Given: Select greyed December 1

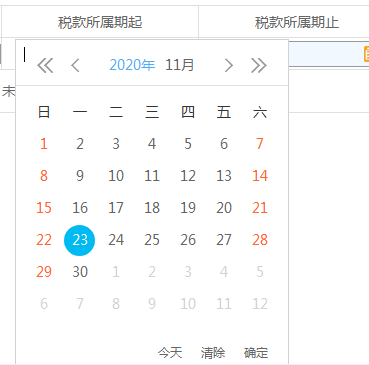Looking at the screenshot, I should 116,272.
